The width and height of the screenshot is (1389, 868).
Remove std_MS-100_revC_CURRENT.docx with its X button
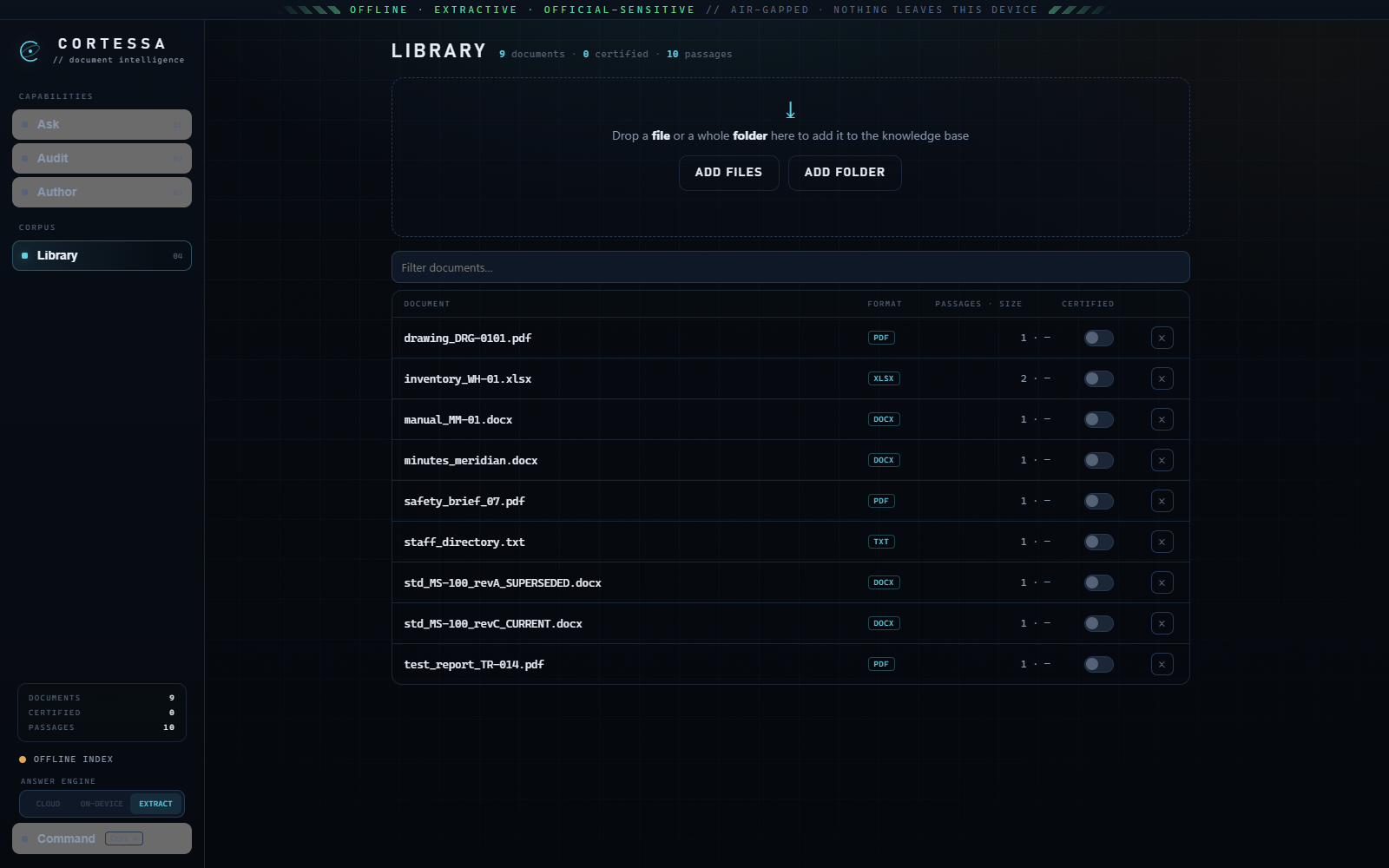[1162, 623]
